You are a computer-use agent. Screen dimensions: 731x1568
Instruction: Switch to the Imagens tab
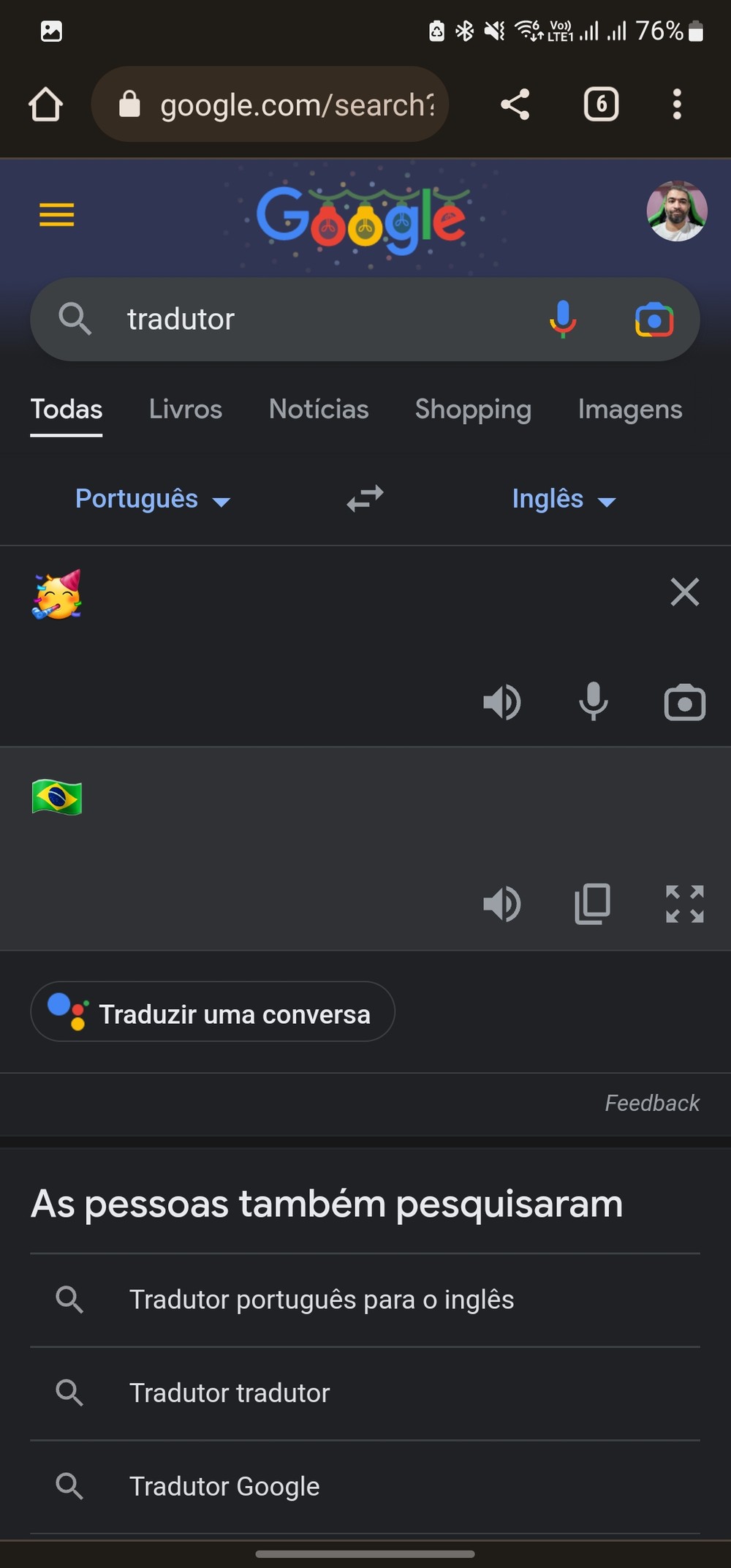(x=629, y=410)
